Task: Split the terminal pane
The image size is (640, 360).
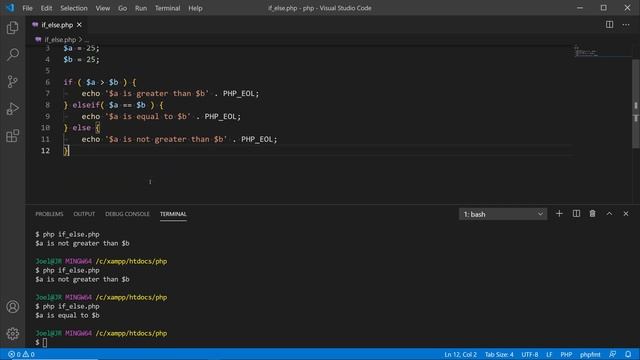Action: click(x=576, y=213)
